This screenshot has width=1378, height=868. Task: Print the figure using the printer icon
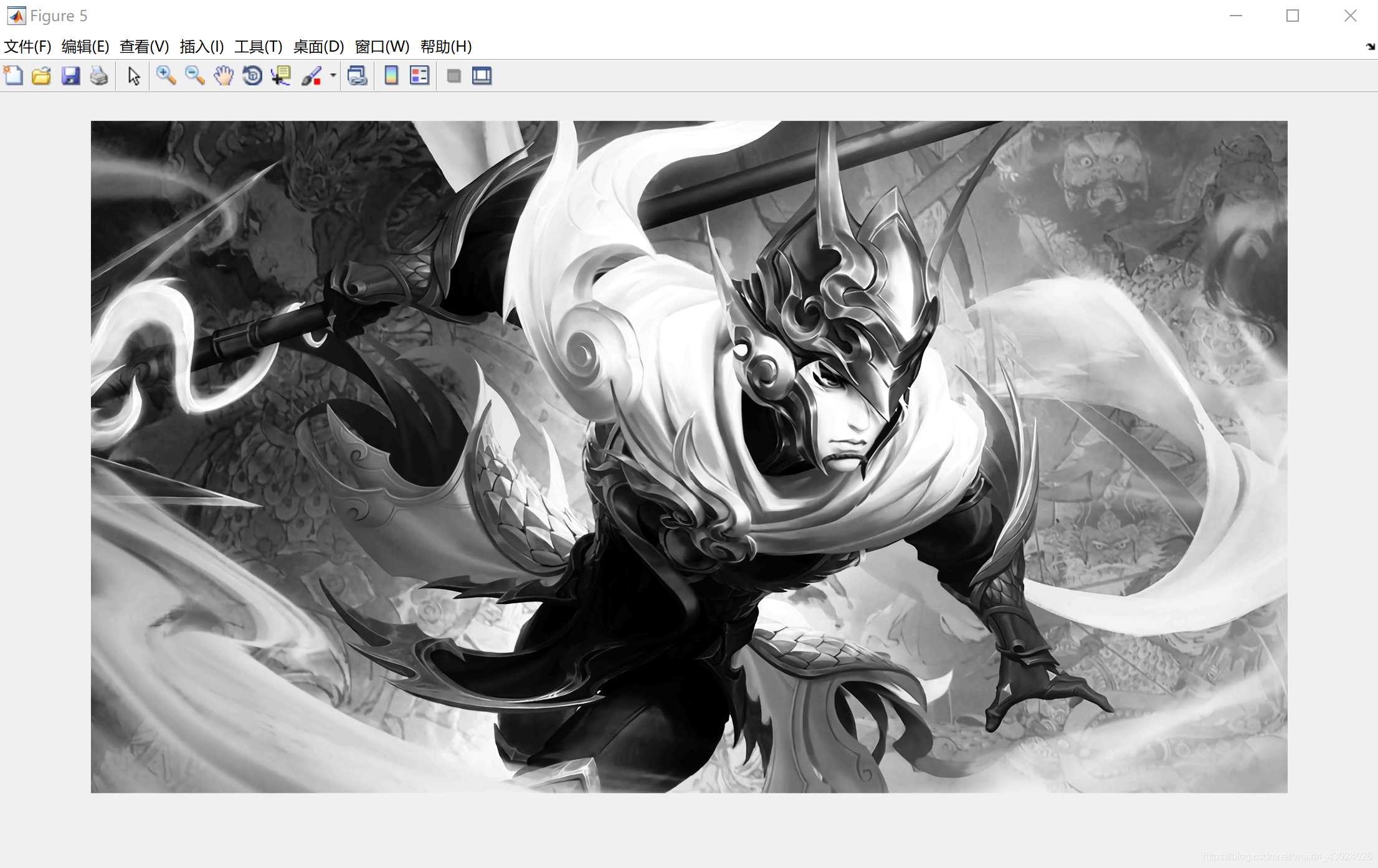[99, 76]
